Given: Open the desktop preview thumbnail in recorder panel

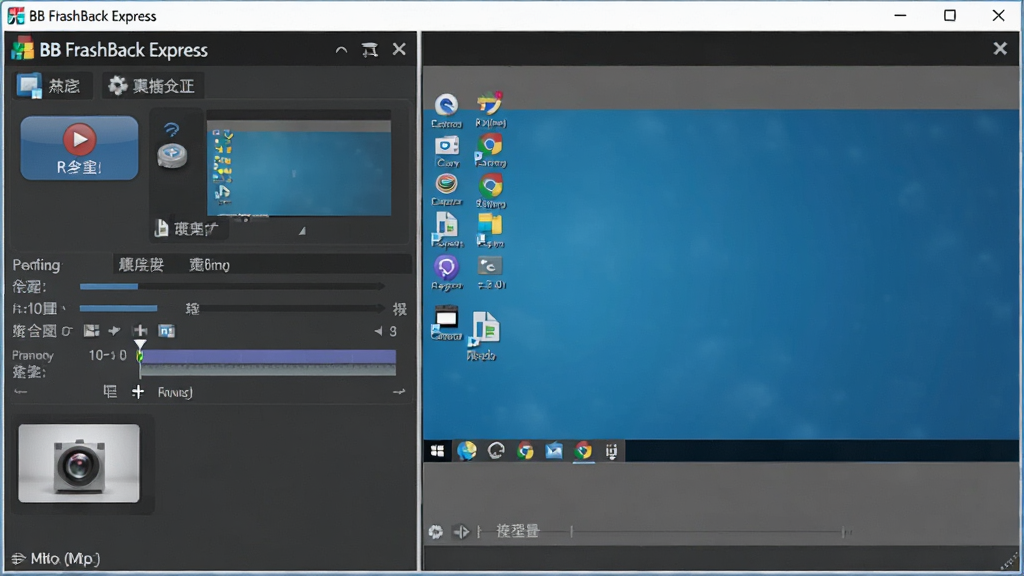Looking at the screenshot, I should click(x=299, y=163).
